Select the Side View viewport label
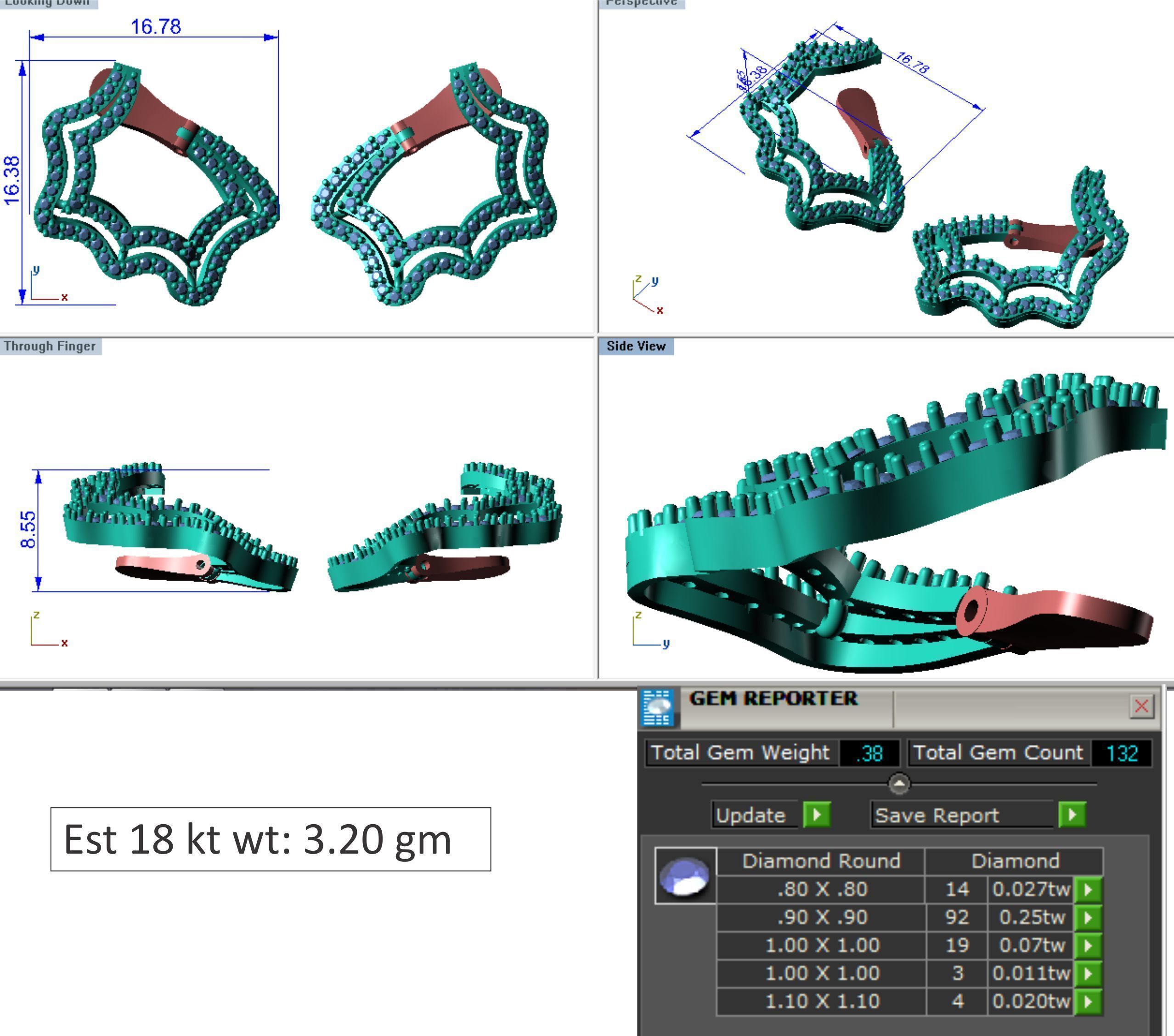1174x1036 pixels. click(x=636, y=346)
